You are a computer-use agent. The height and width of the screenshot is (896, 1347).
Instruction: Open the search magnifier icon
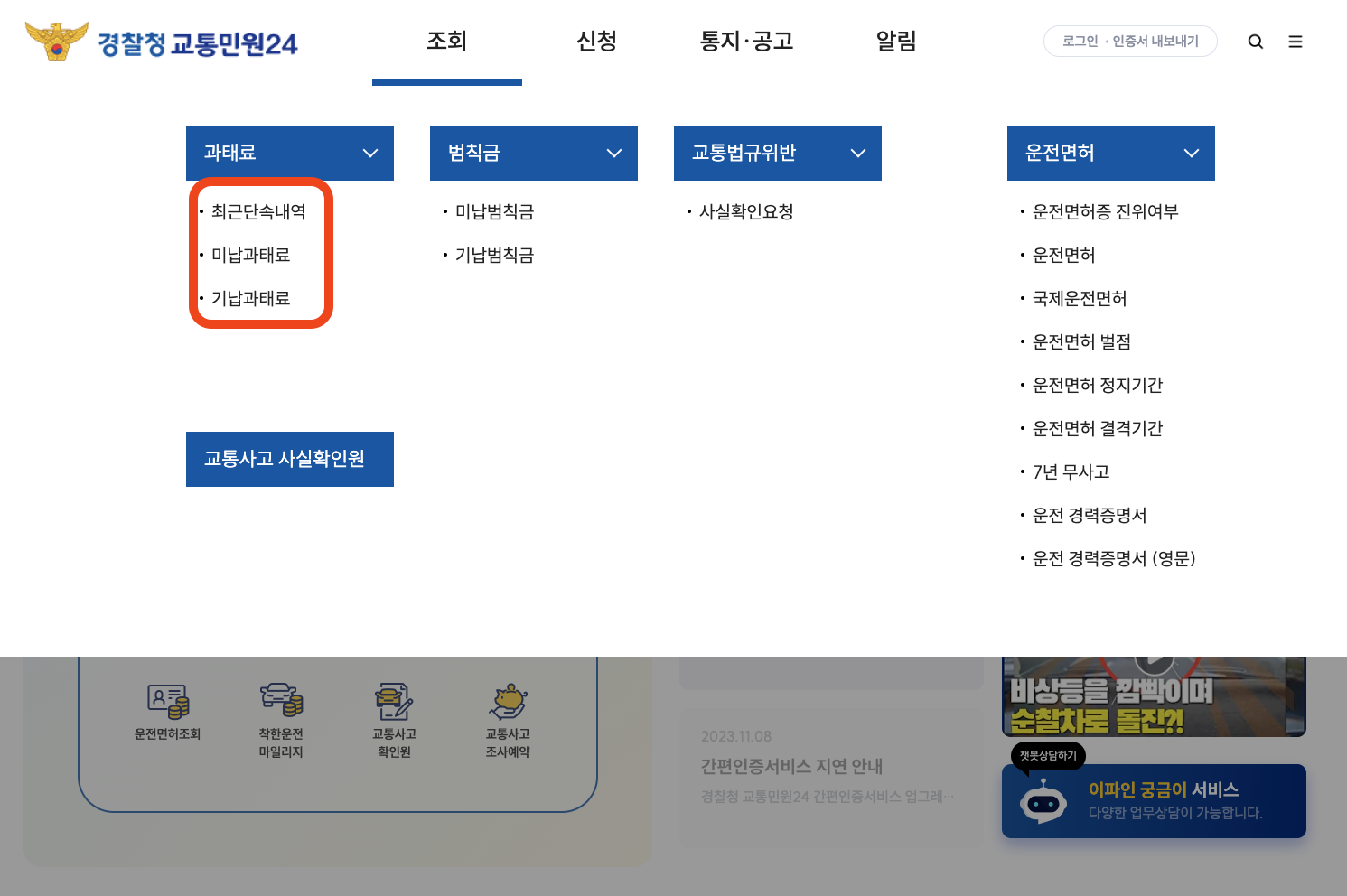(x=1256, y=41)
